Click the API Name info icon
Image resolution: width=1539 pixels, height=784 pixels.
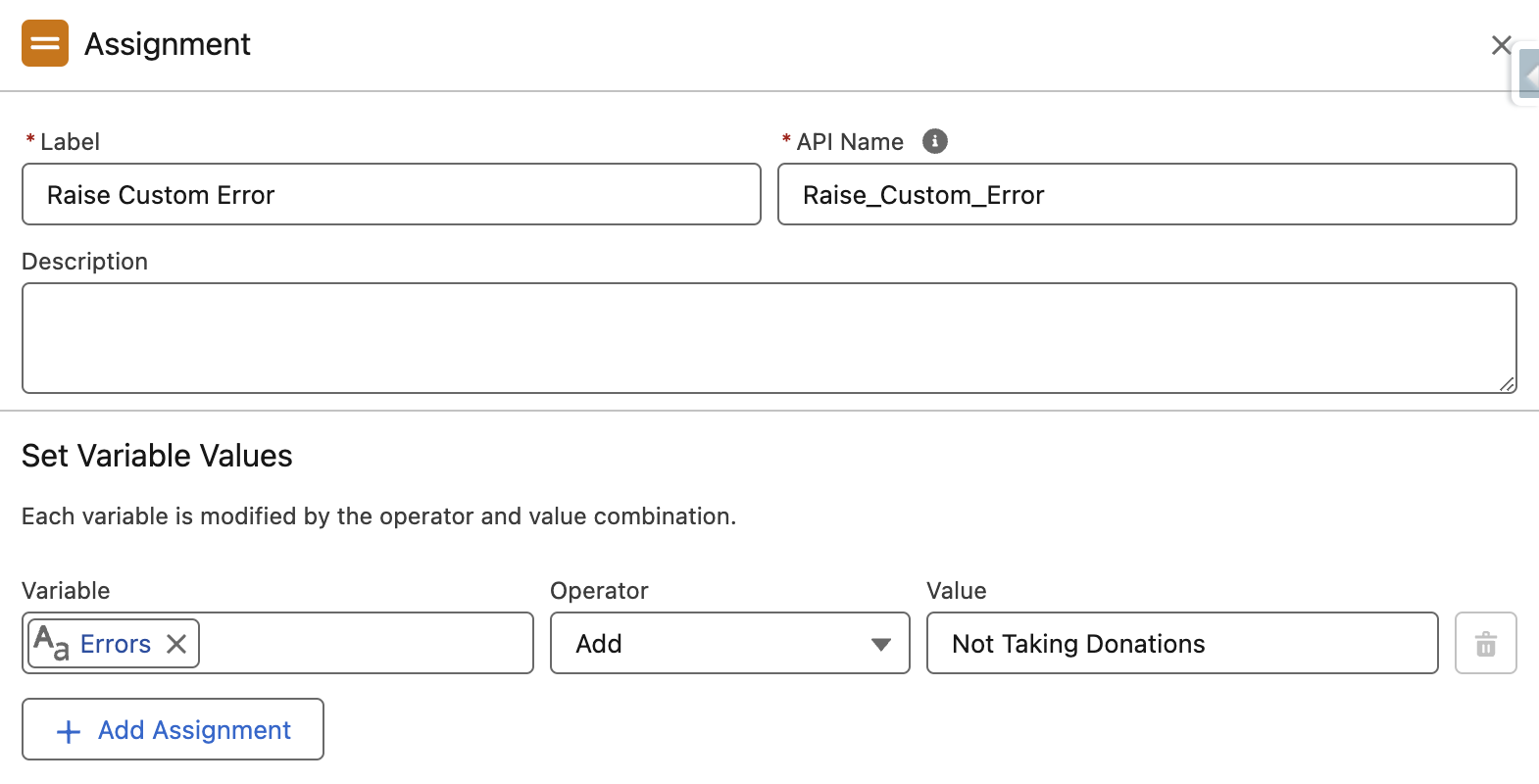(x=935, y=141)
